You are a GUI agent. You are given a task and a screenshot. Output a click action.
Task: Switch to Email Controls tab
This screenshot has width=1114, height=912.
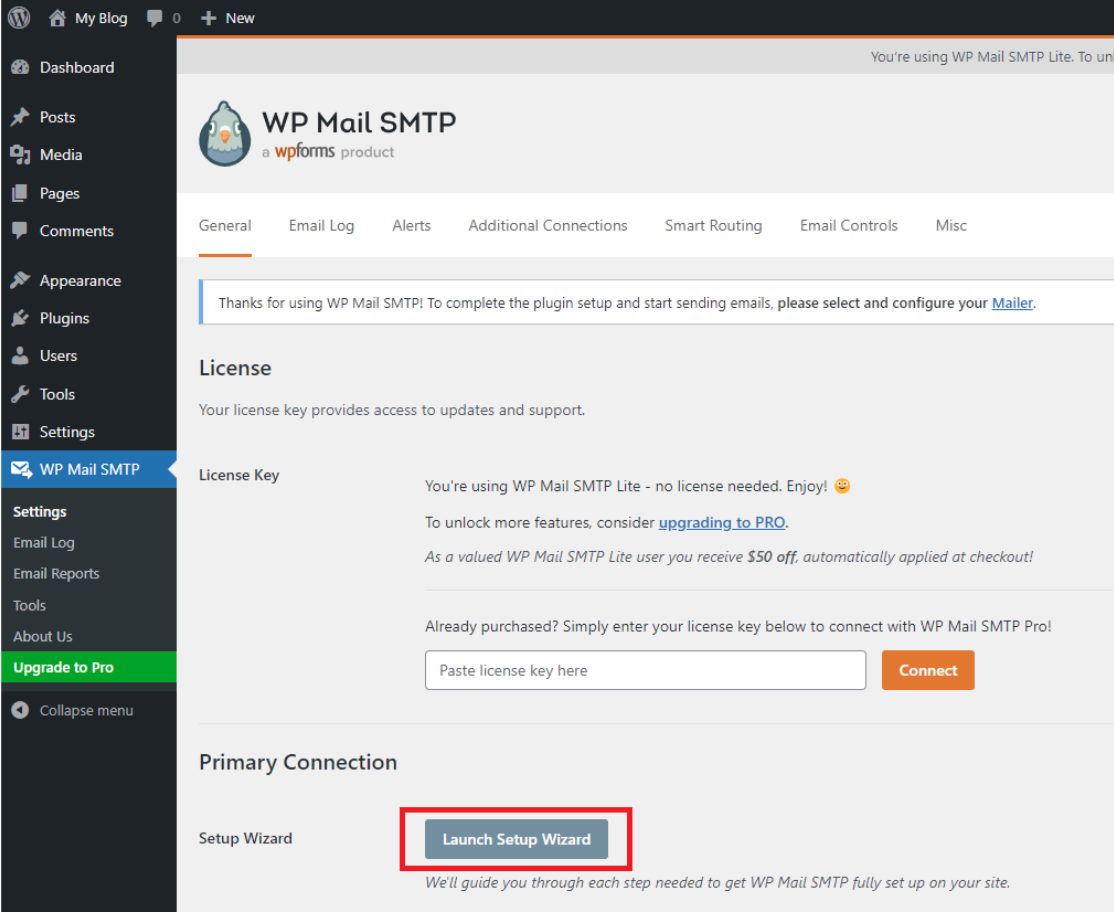coord(849,226)
